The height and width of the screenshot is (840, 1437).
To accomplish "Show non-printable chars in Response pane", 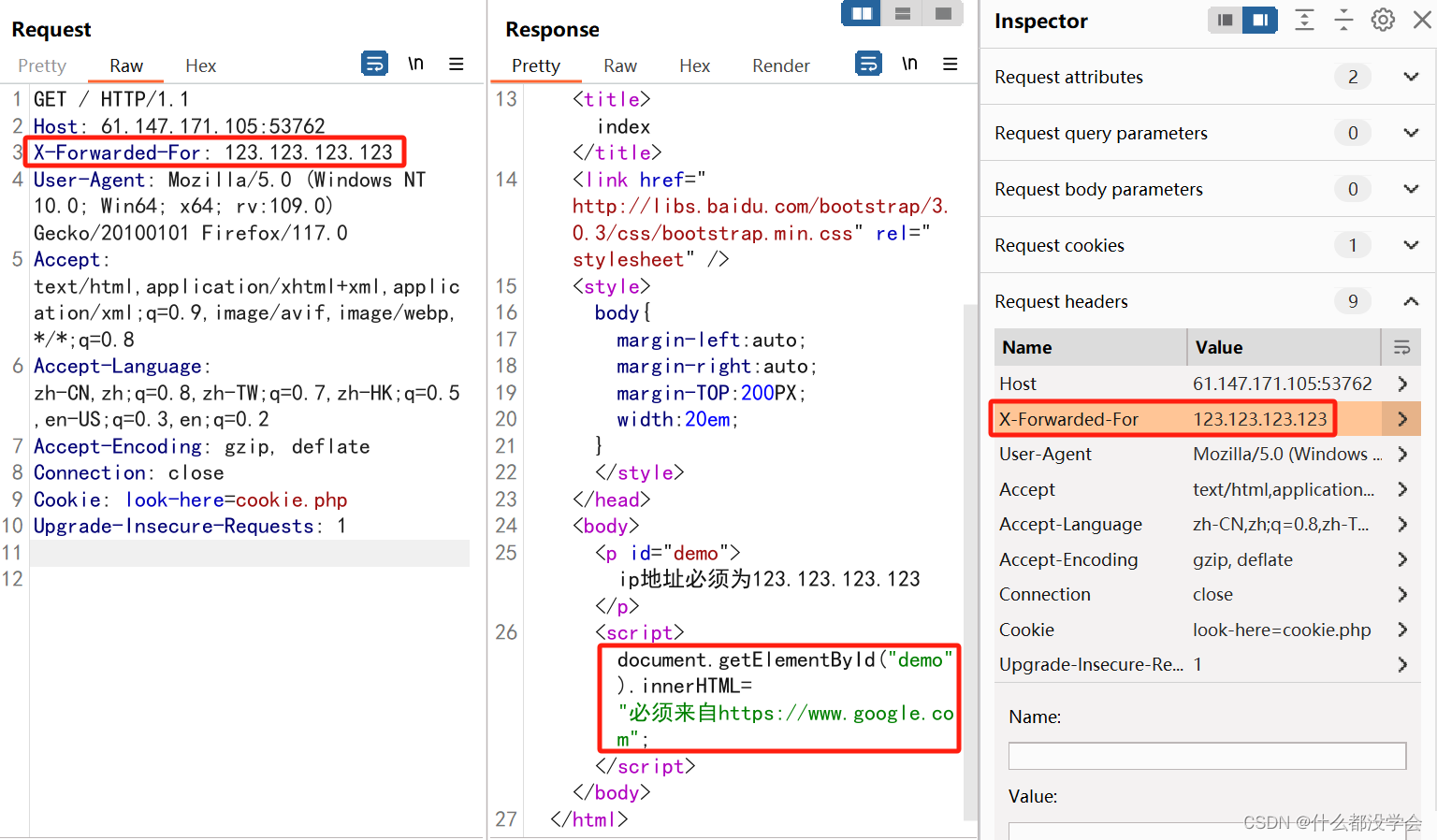I will [909, 64].
